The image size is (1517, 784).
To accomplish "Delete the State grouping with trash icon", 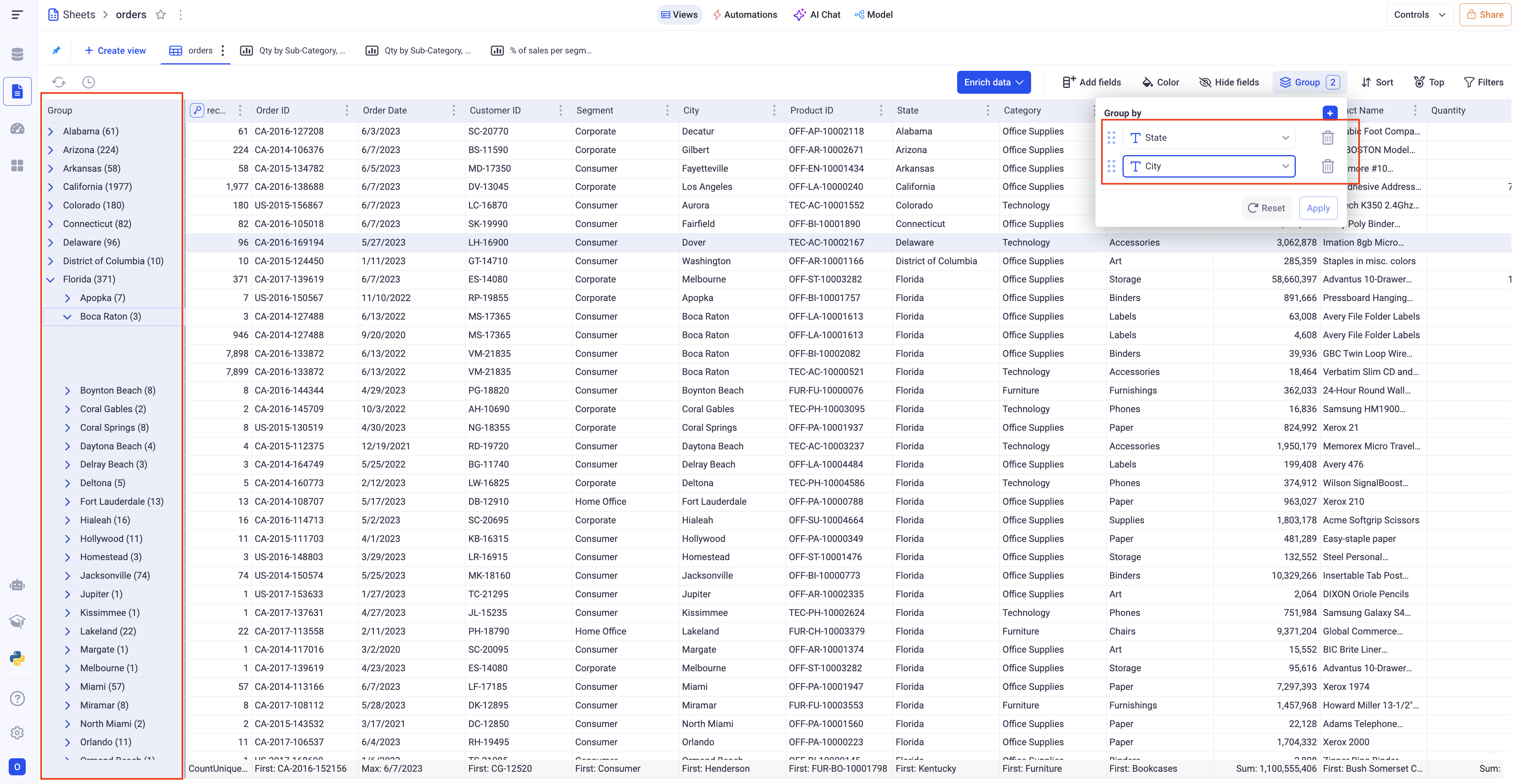I will 1327,138.
